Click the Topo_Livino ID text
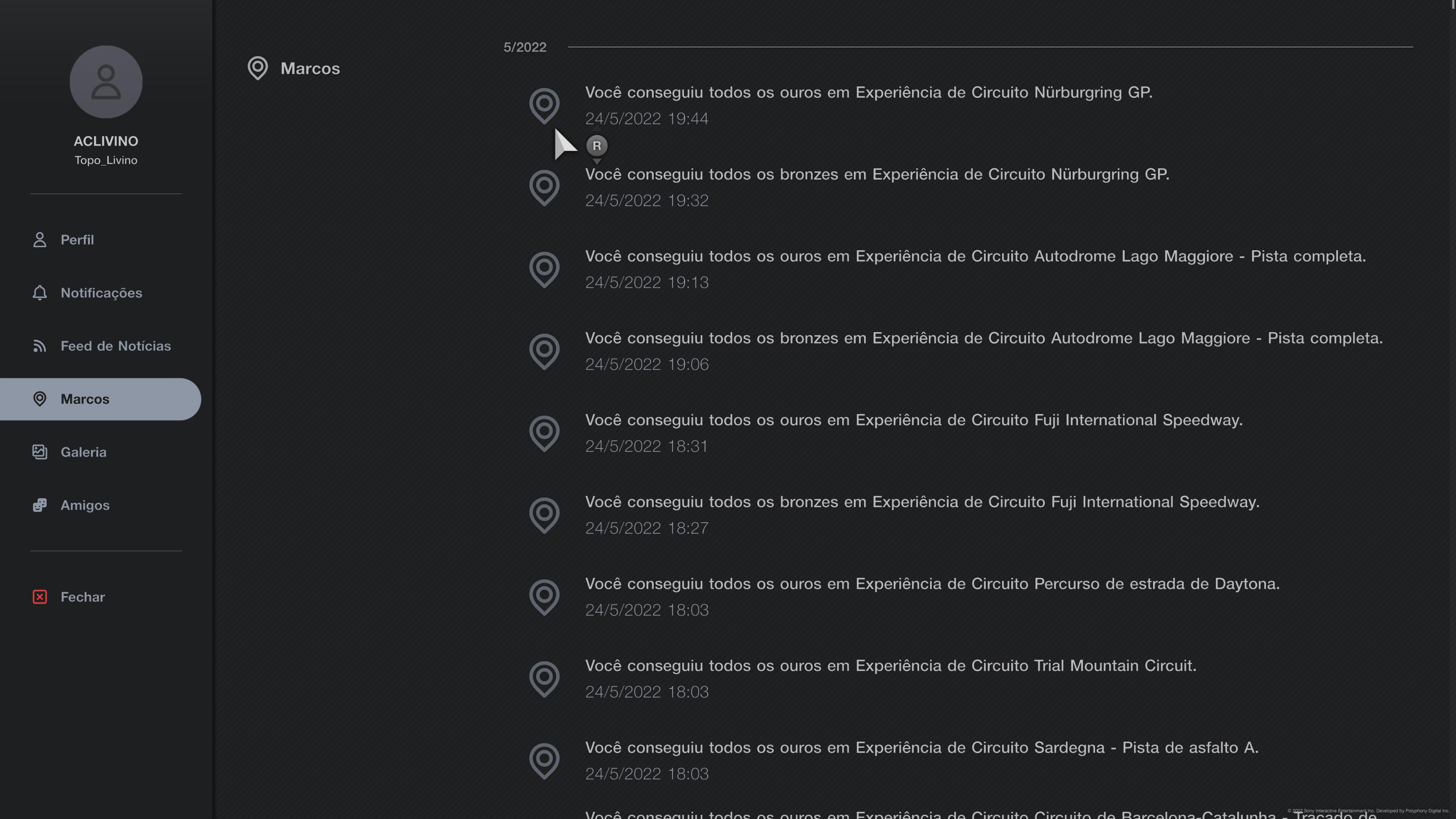The width and height of the screenshot is (1456, 819). pyautogui.click(x=106, y=160)
